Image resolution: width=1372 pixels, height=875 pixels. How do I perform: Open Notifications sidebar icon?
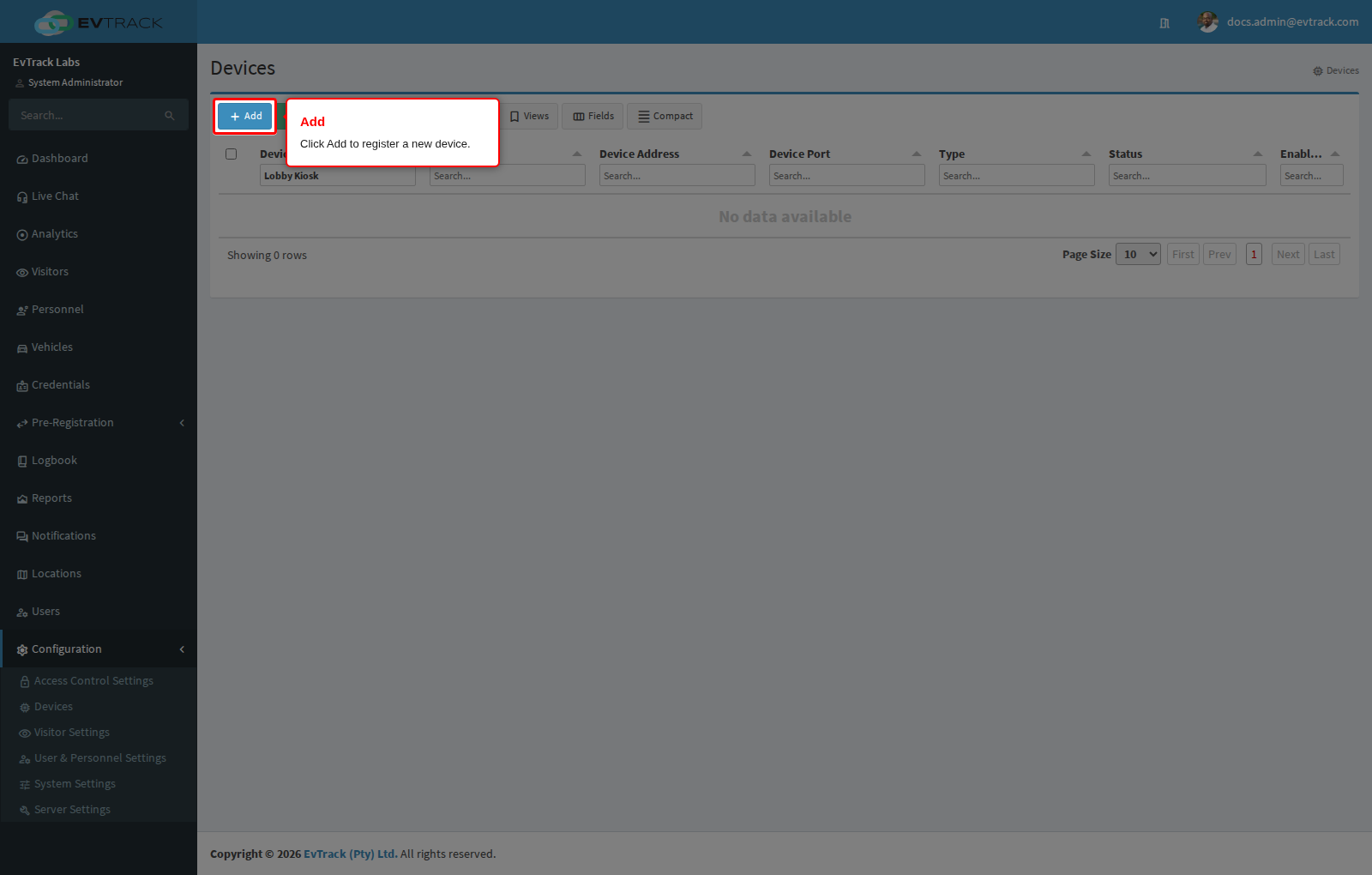(x=22, y=537)
